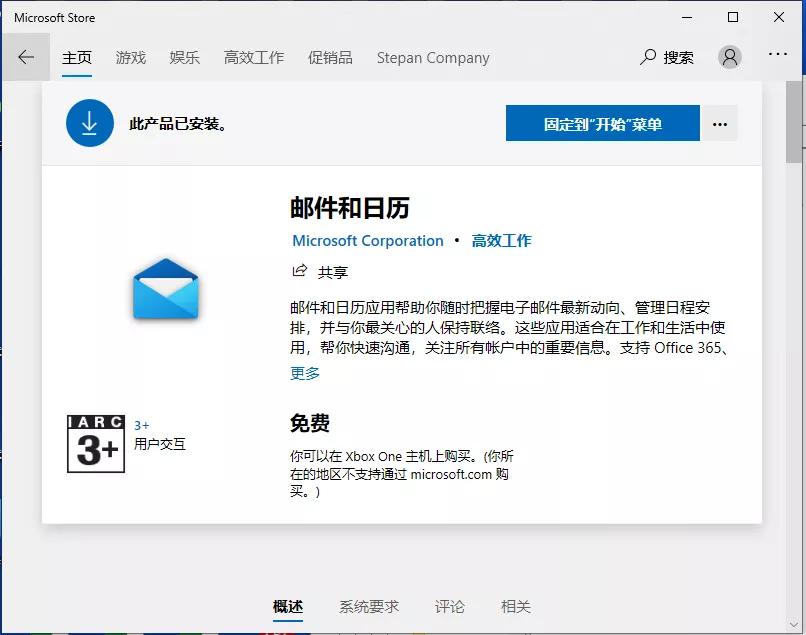Click the user account avatar icon

(x=730, y=57)
